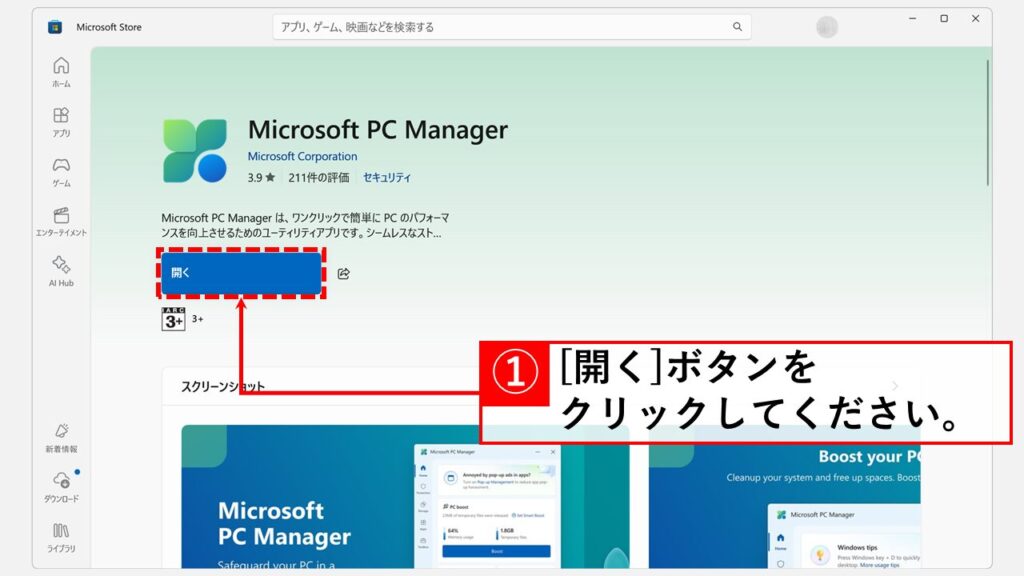Click the page vertical scrollbar

[987, 123]
